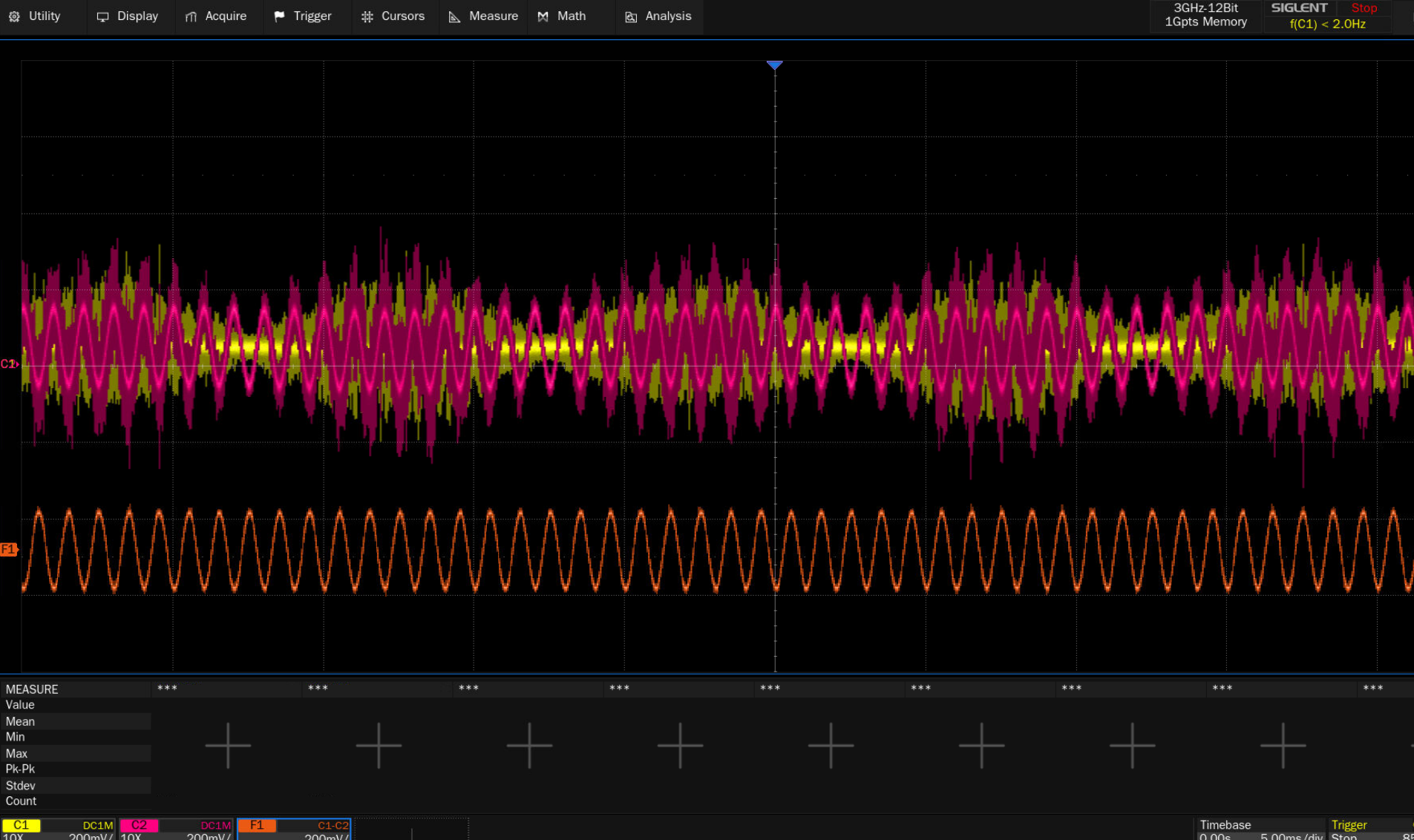Select the Mean row label
This screenshot has height=840, width=1414.
click(x=20, y=721)
